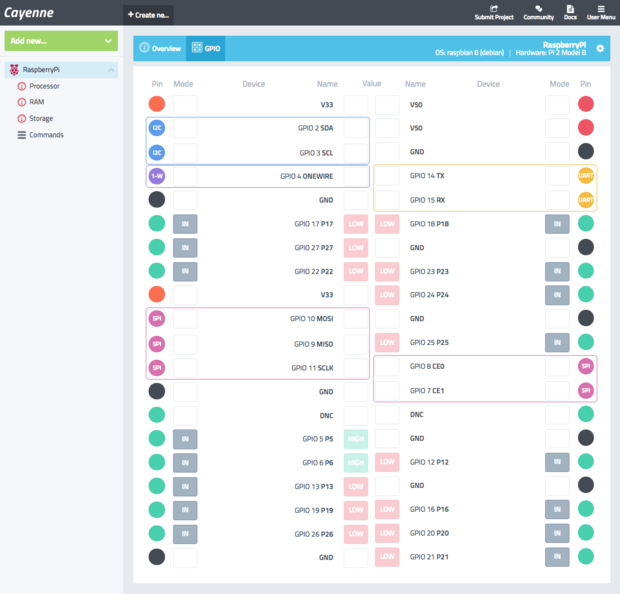The height and width of the screenshot is (594, 620).
Task: Click the SPI pin for GPIO 11 SCLK
Action: pos(157,368)
